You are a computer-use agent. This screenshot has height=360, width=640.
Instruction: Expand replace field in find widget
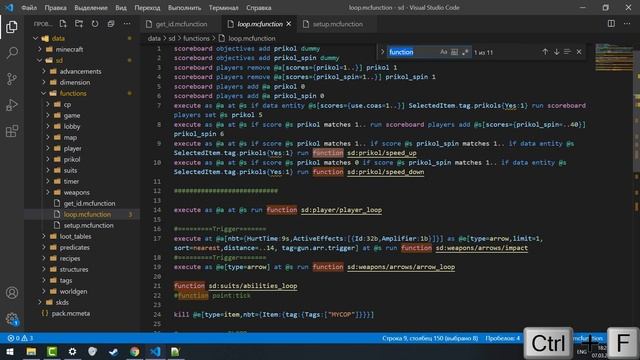382,52
